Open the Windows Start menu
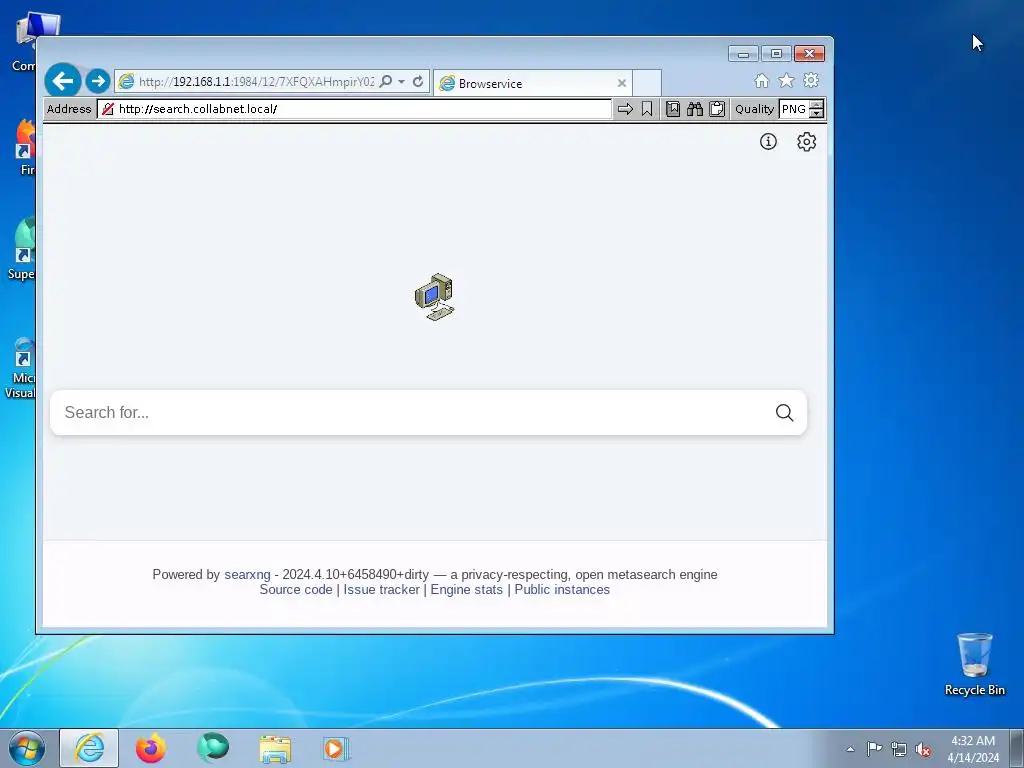Viewport: 1024px width, 768px height. [27, 748]
